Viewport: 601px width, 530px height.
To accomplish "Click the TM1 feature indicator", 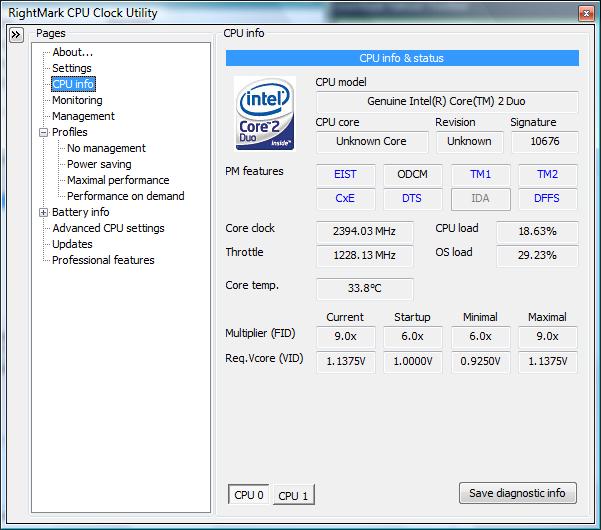I will [481, 175].
